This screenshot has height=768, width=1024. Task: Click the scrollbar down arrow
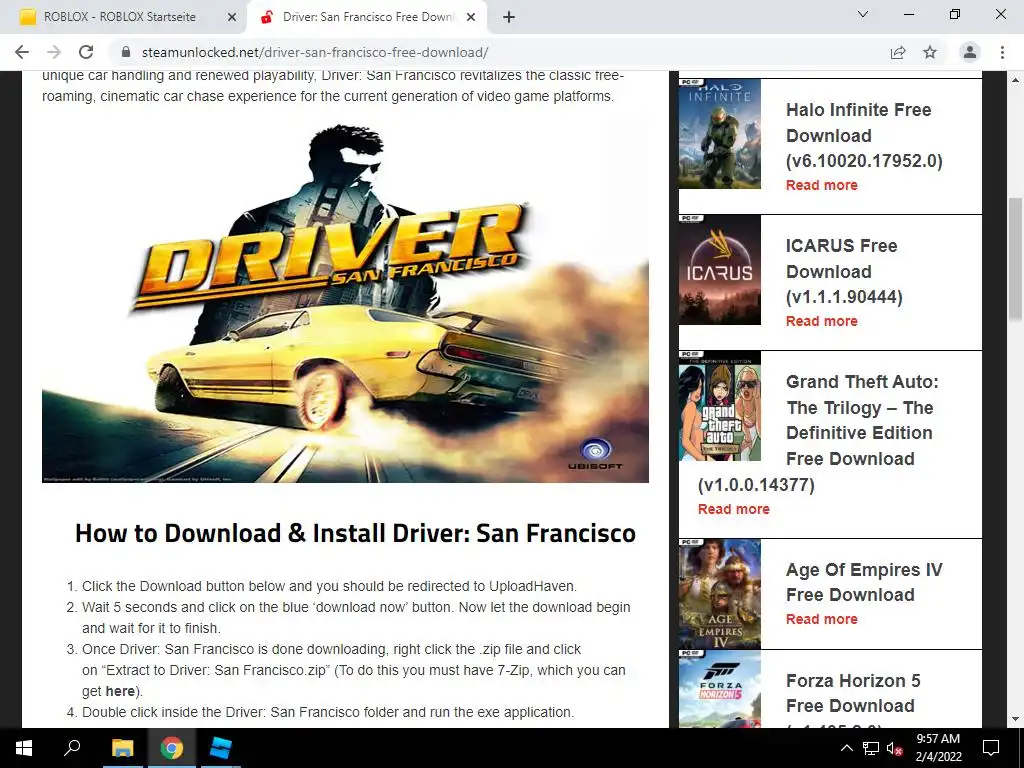(1015, 720)
